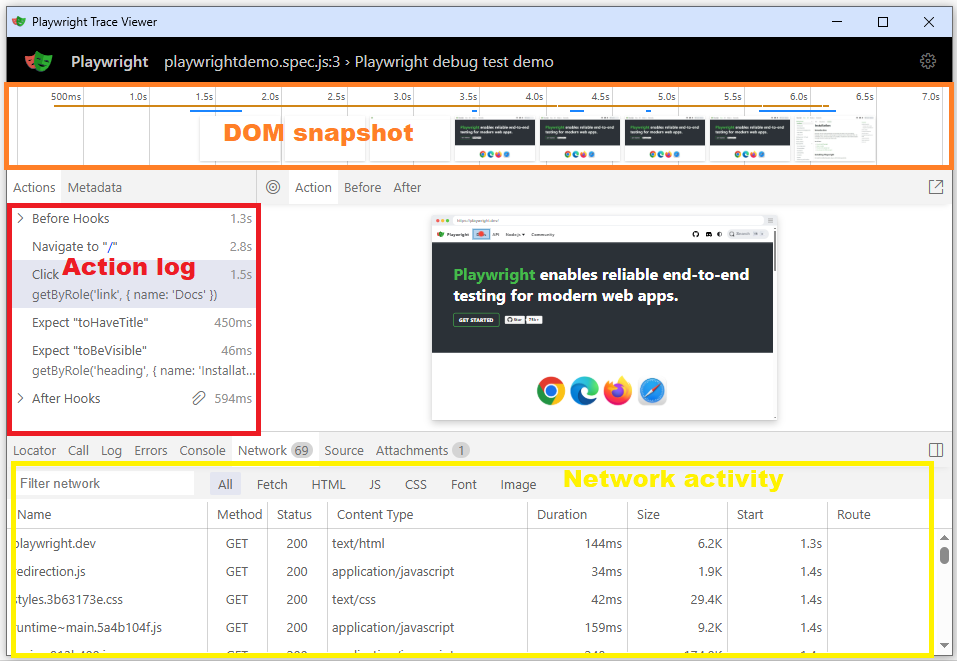The image size is (957, 661).
Task: Switch to the Actions tab
Action: 34,187
